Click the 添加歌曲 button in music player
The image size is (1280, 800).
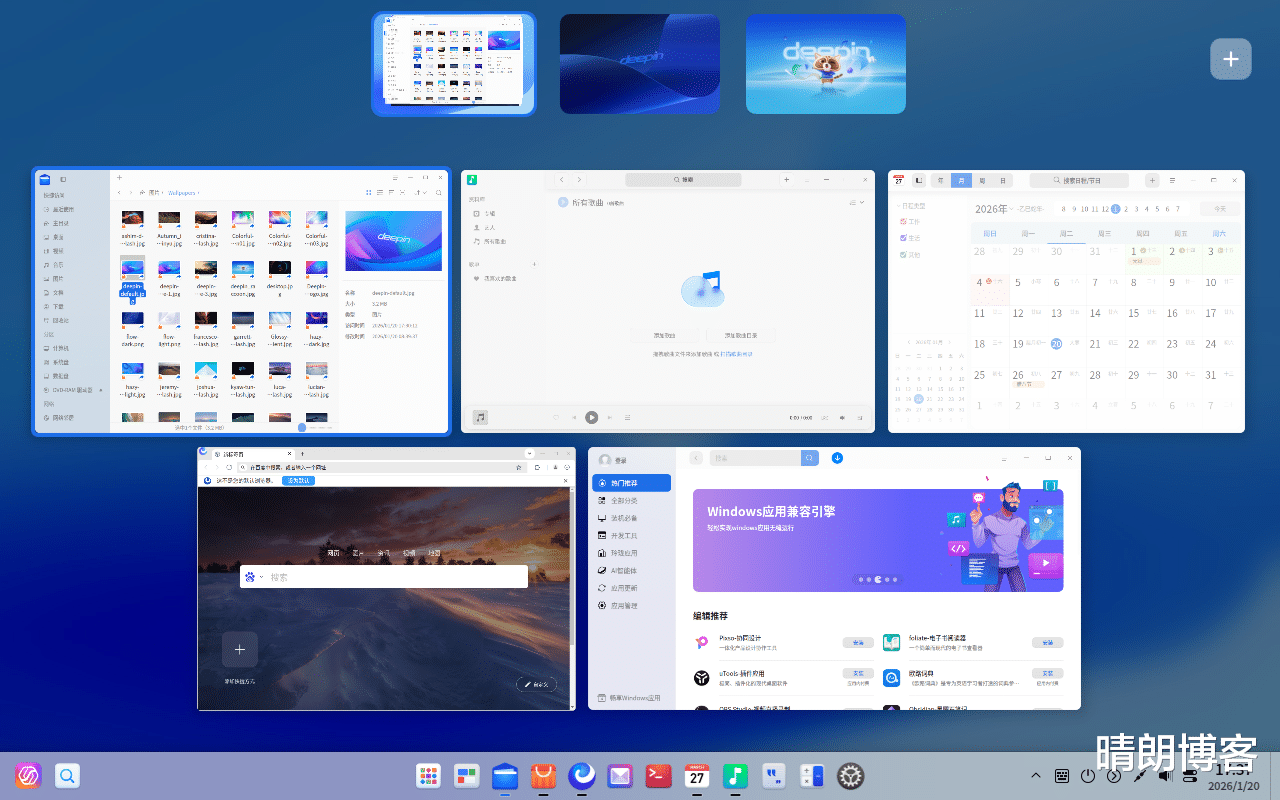point(665,336)
